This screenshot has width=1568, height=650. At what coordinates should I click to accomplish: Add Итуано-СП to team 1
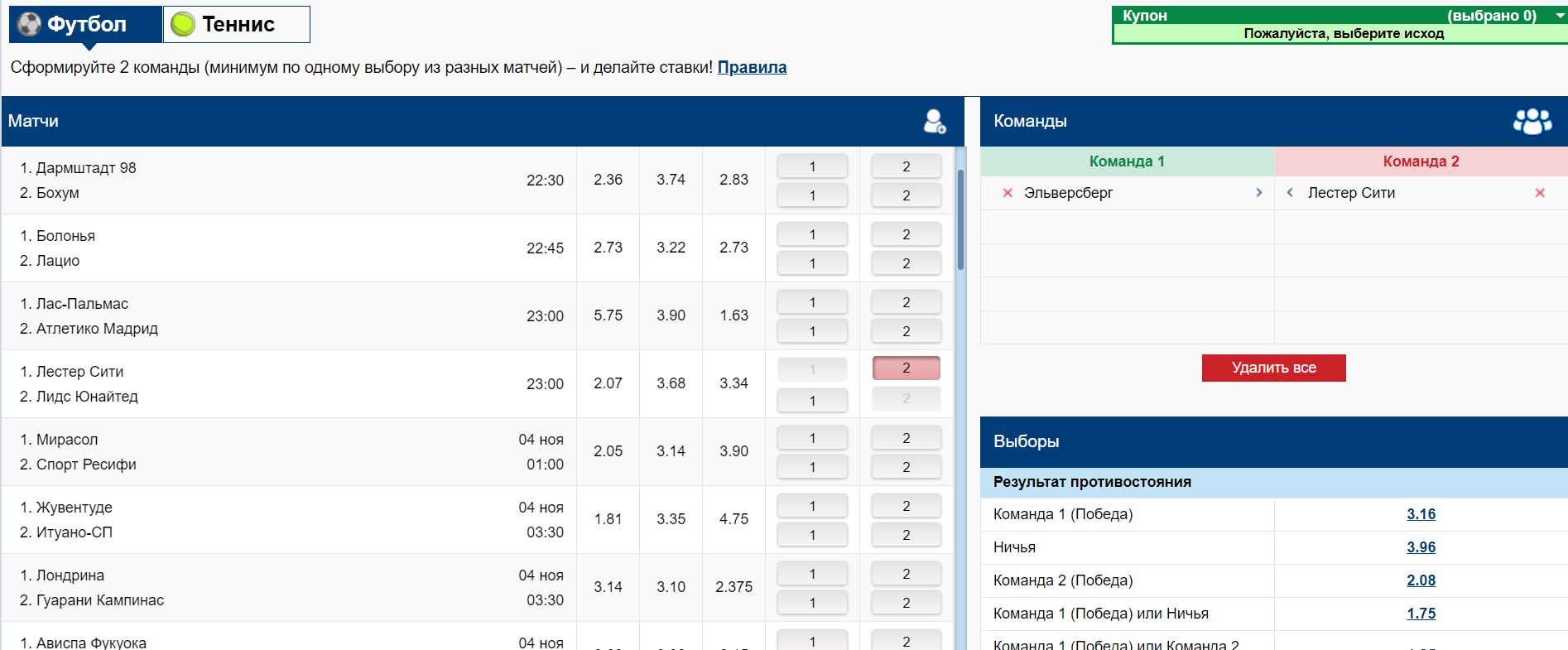coord(812,535)
